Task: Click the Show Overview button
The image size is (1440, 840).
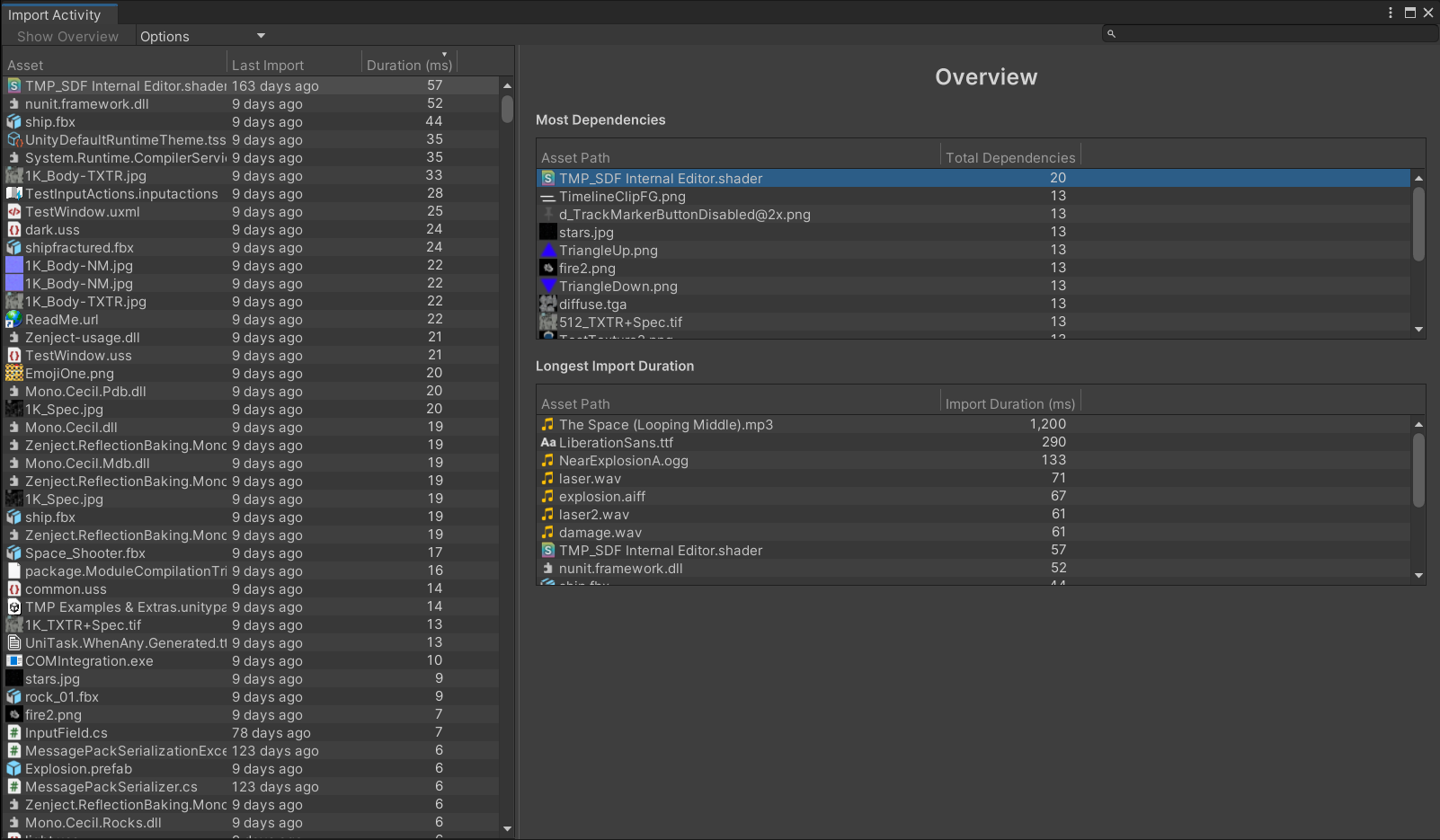Action: (67, 37)
